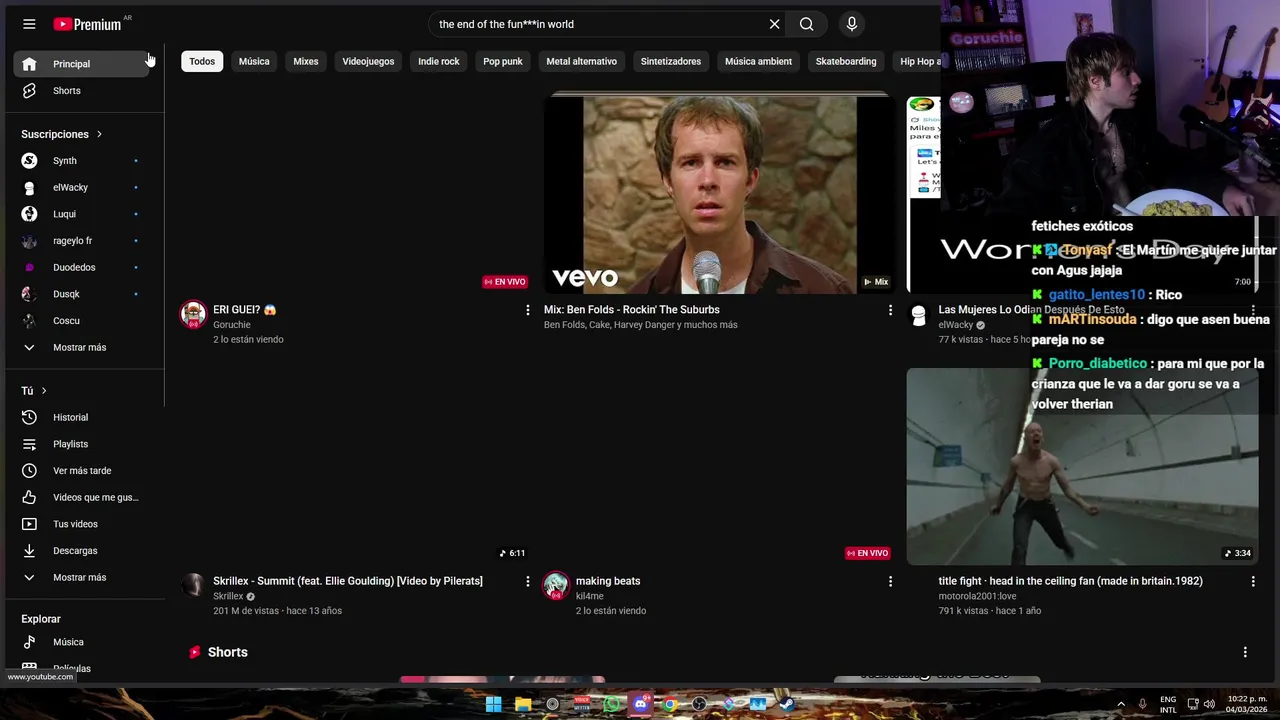Select the Sintetizadores chip
Screen dimensions: 1280x720
[x=671, y=61]
